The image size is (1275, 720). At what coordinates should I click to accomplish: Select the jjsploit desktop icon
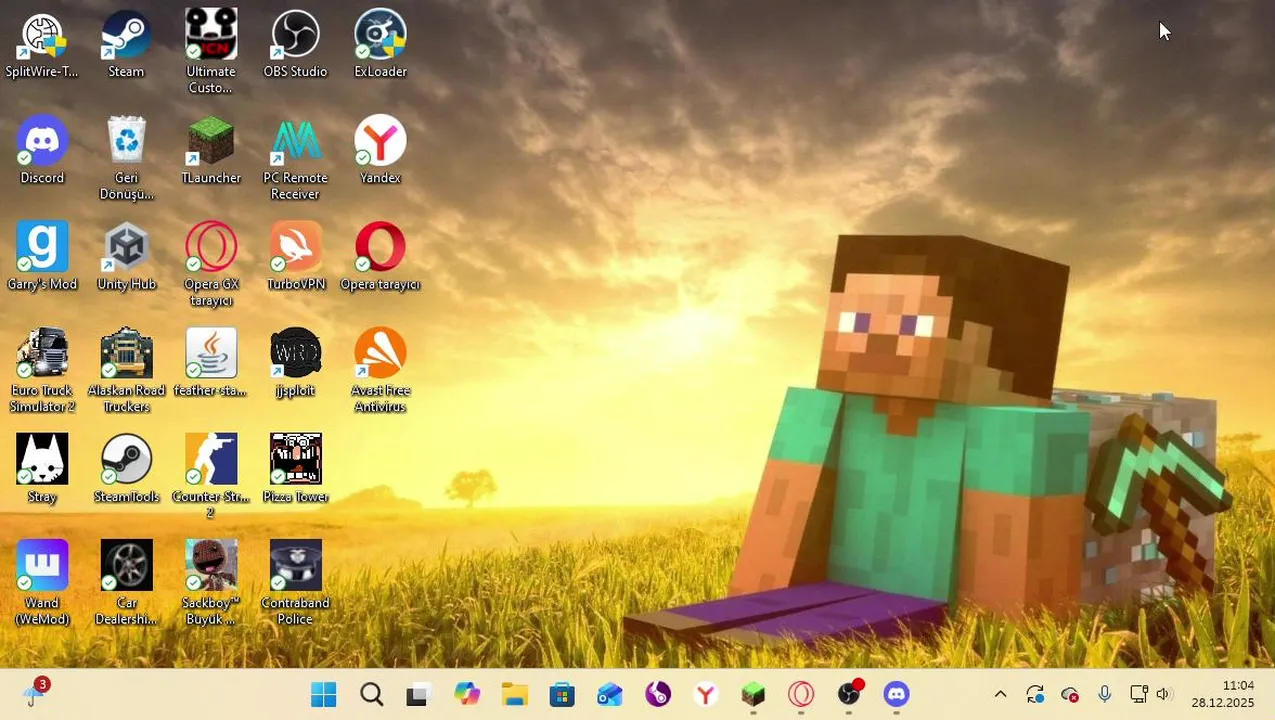(296, 363)
